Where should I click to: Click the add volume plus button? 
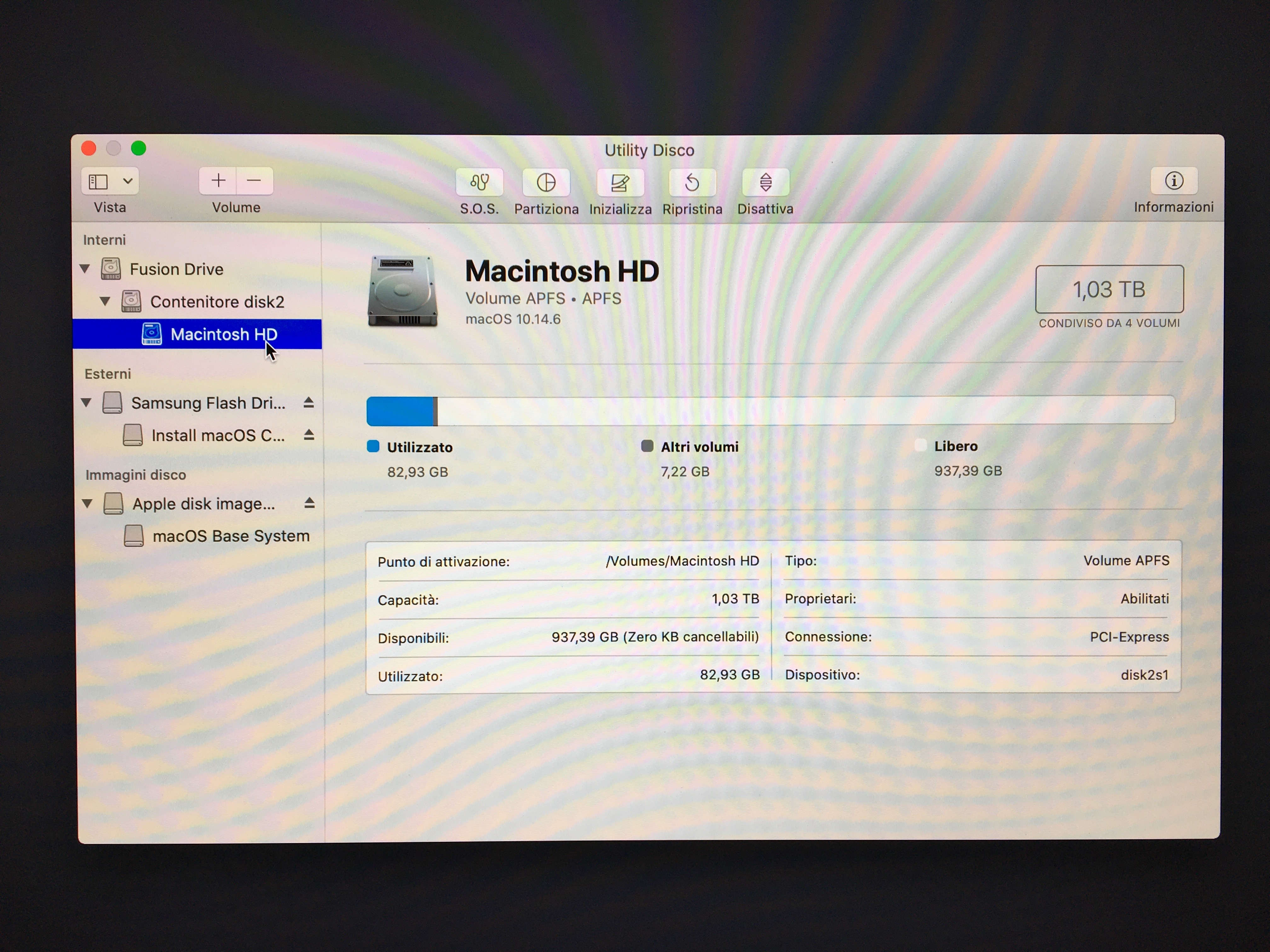[218, 181]
